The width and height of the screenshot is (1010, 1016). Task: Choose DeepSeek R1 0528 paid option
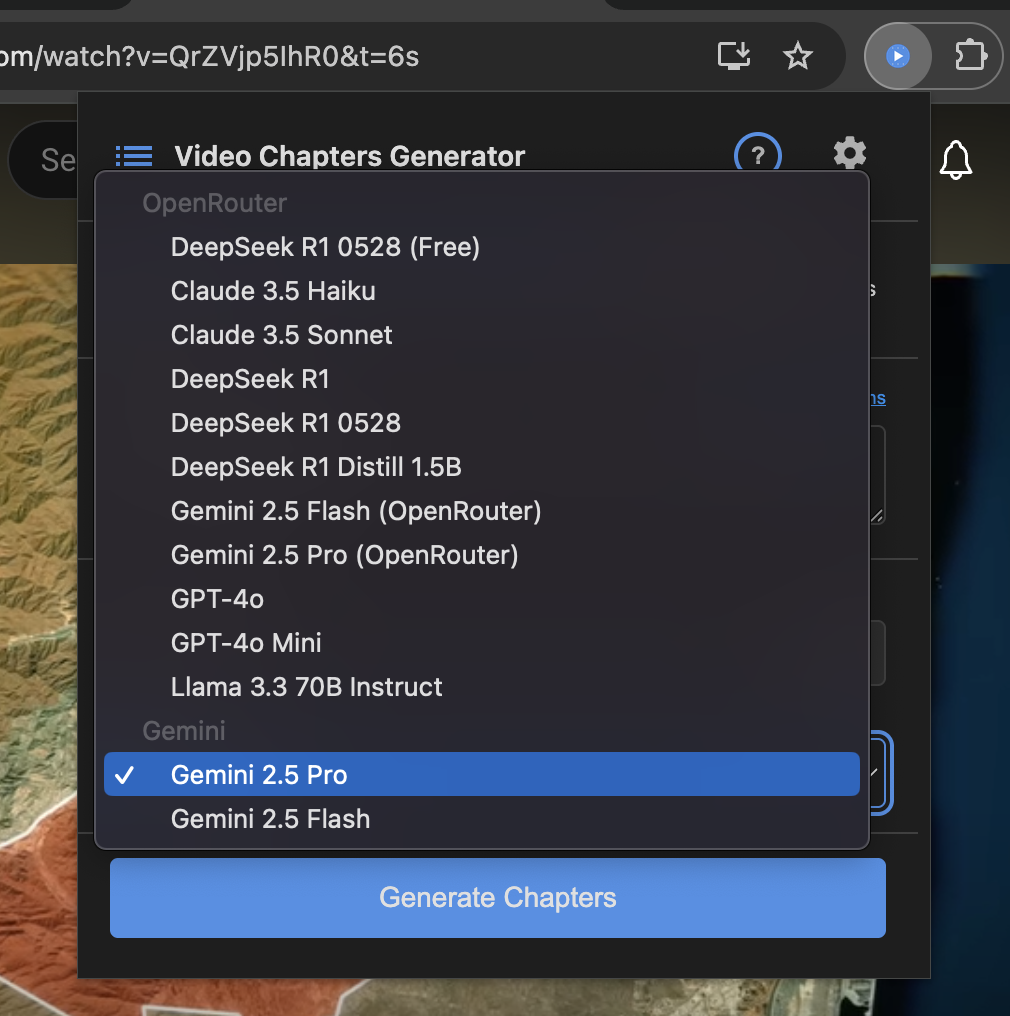click(x=482, y=423)
